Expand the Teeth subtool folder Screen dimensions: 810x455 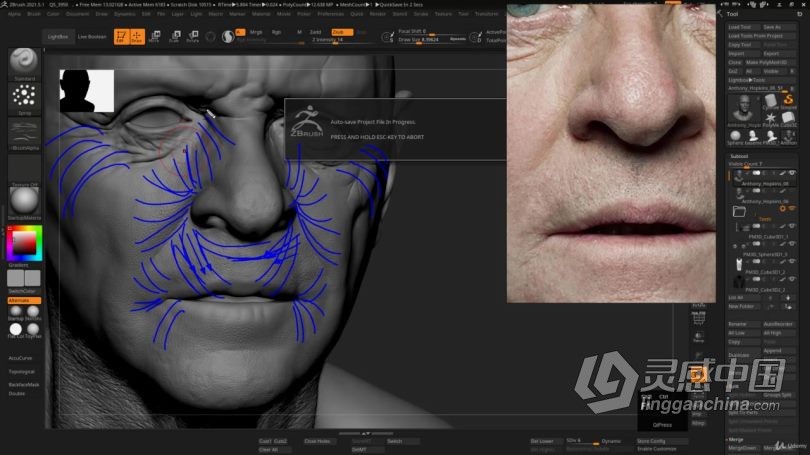(739, 211)
